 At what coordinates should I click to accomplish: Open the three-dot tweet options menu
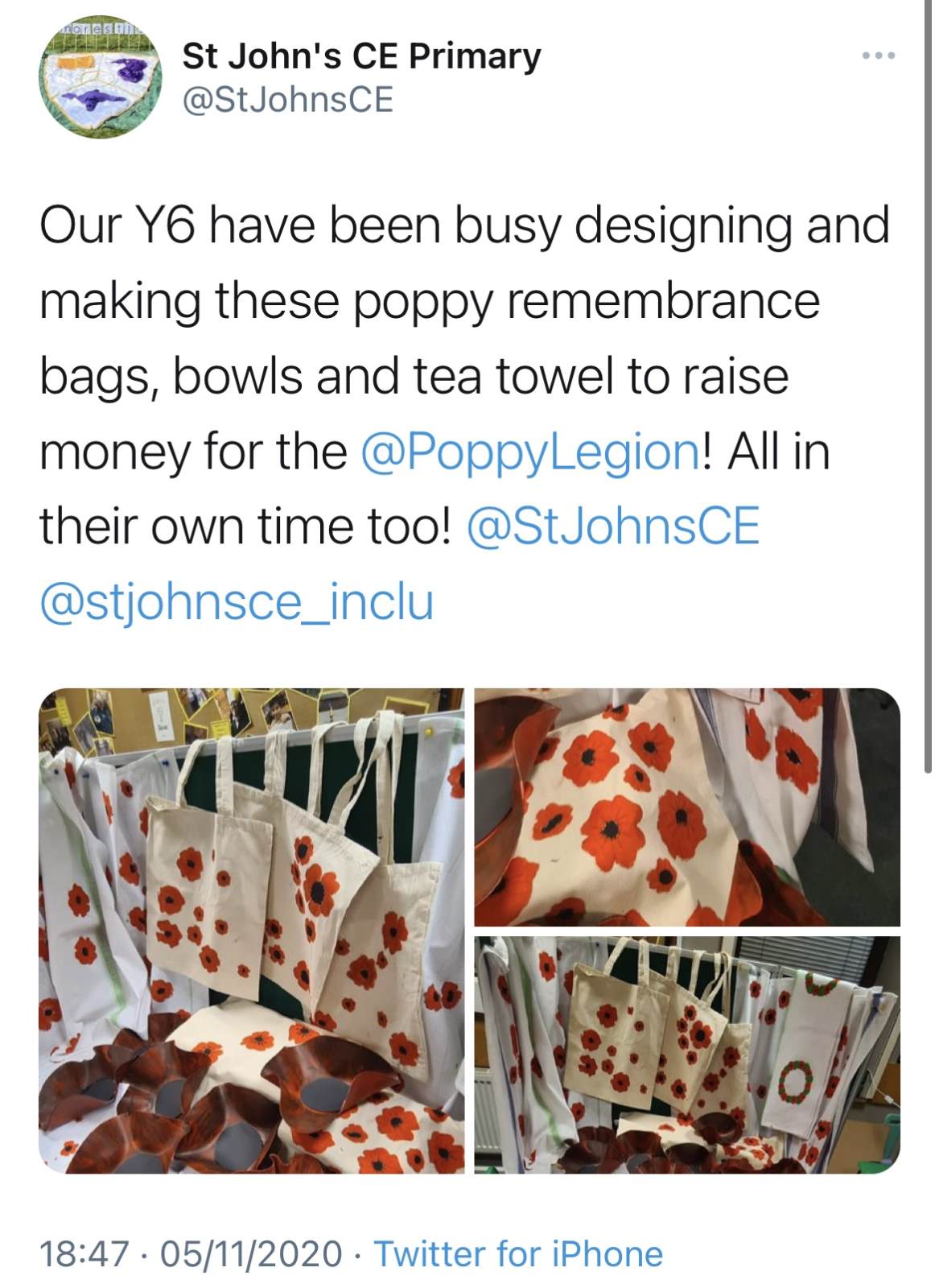[878, 56]
